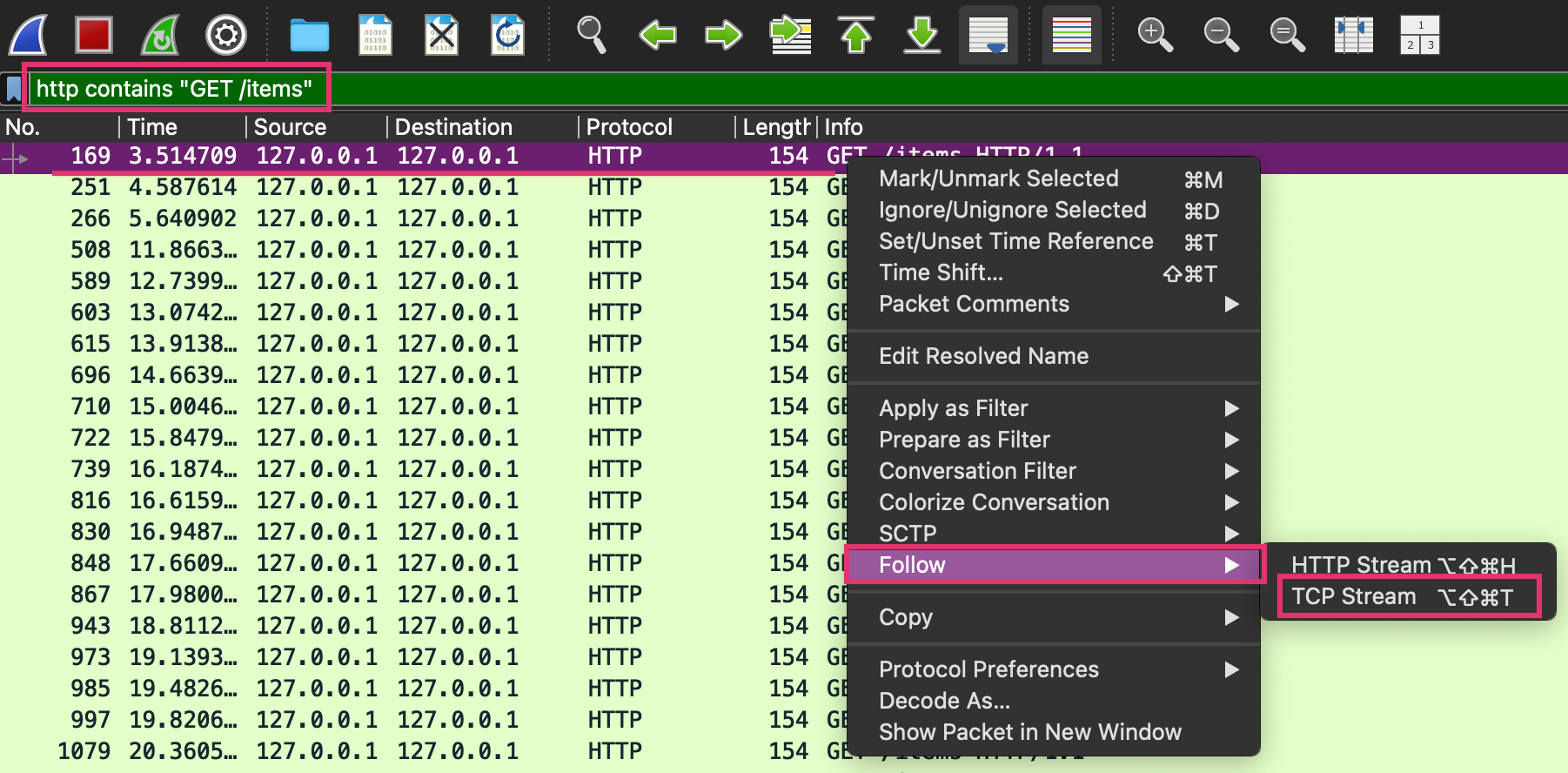The image size is (1568, 773).
Task: Reload the capture file icon
Action: pos(508,35)
